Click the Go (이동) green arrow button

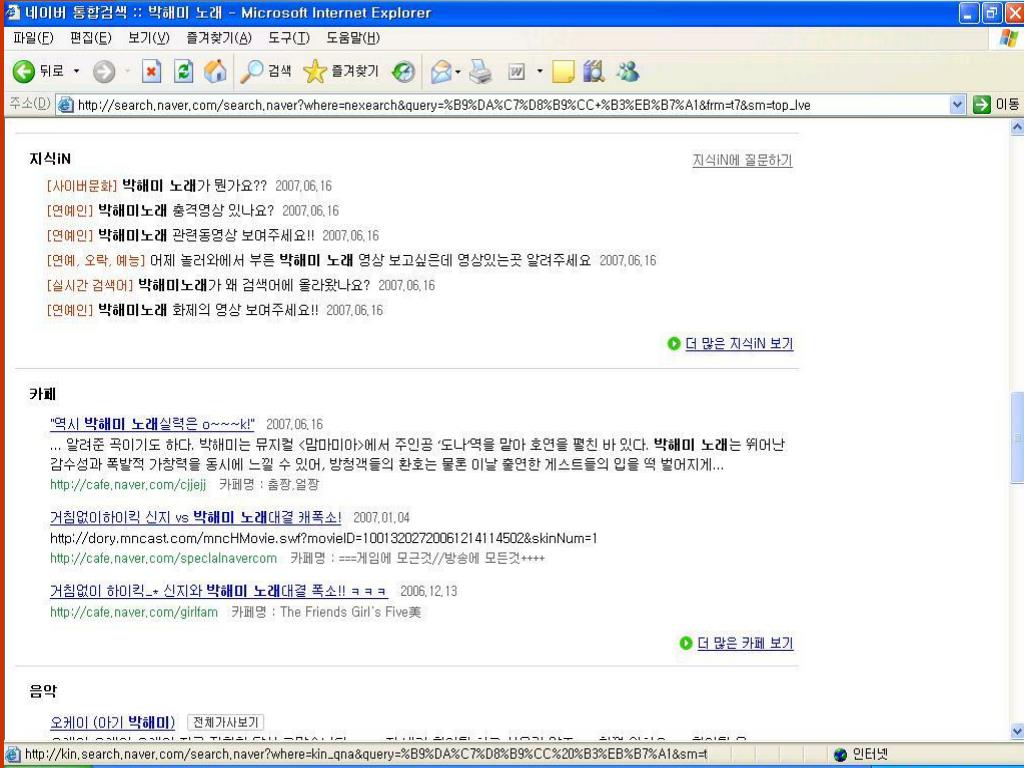coord(996,104)
